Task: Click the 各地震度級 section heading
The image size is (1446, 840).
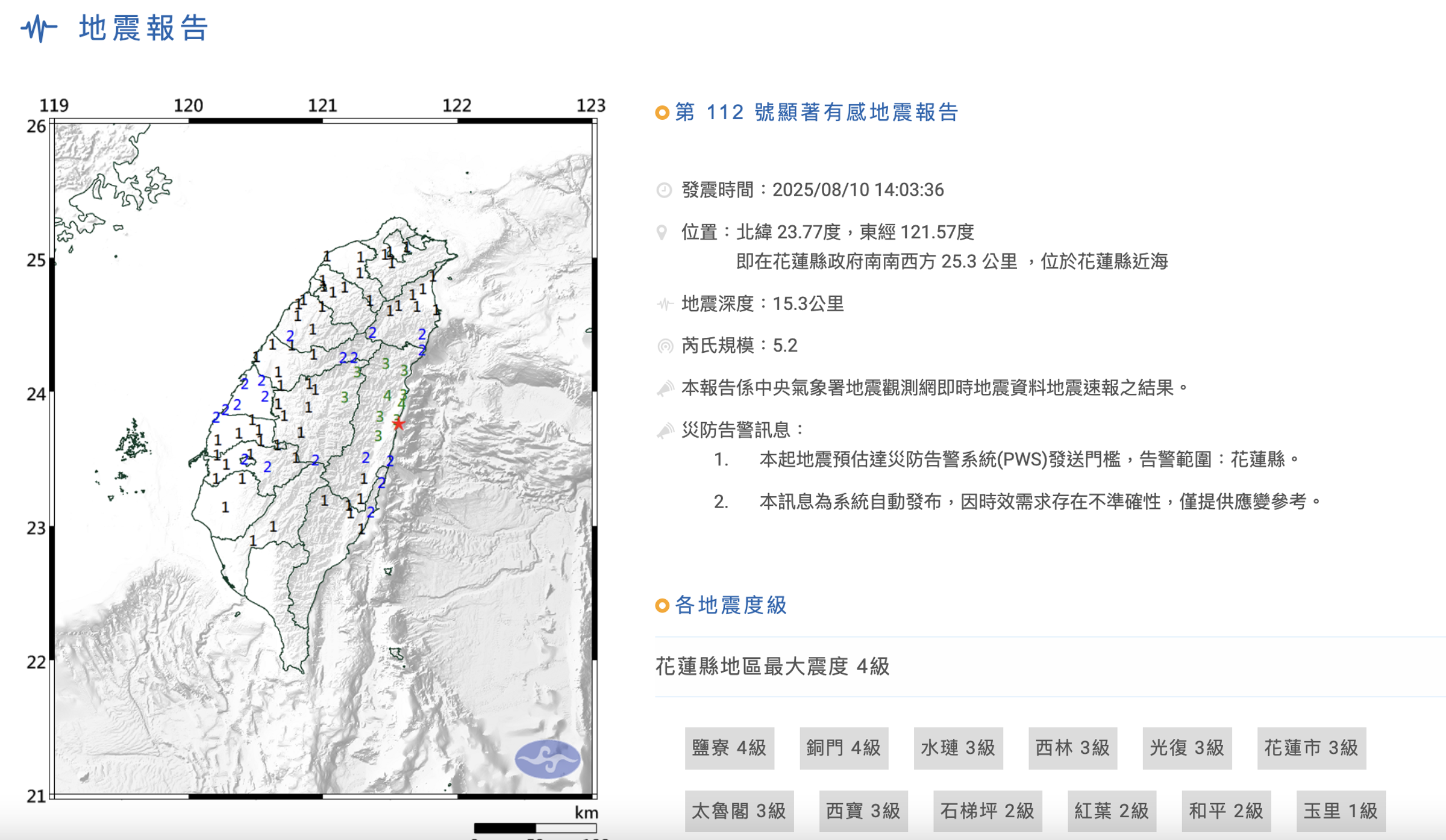Action: click(731, 605)
